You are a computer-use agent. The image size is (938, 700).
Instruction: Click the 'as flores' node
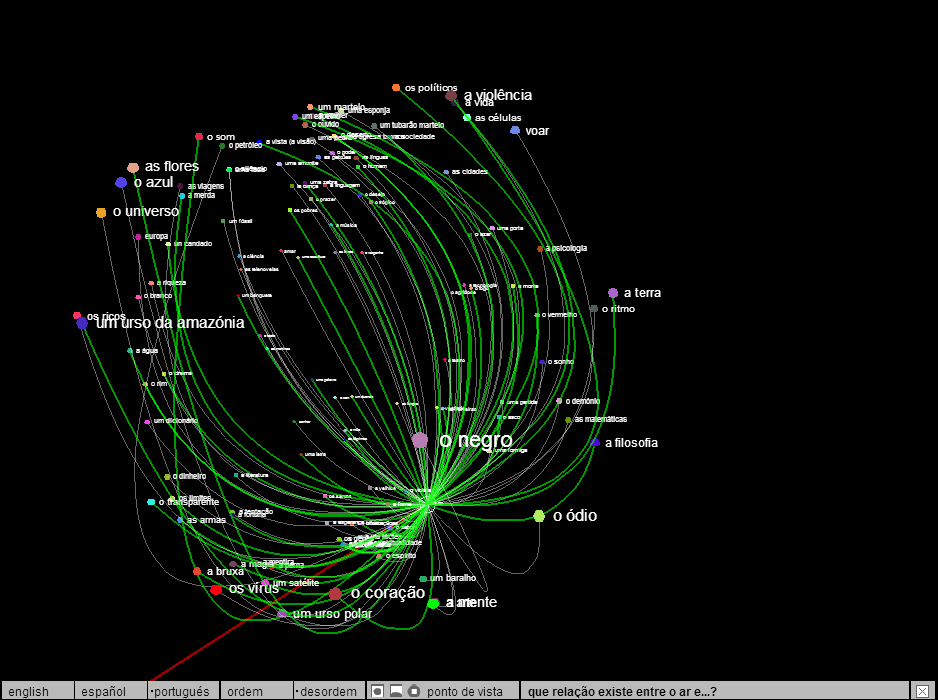(x=133, y=168)
